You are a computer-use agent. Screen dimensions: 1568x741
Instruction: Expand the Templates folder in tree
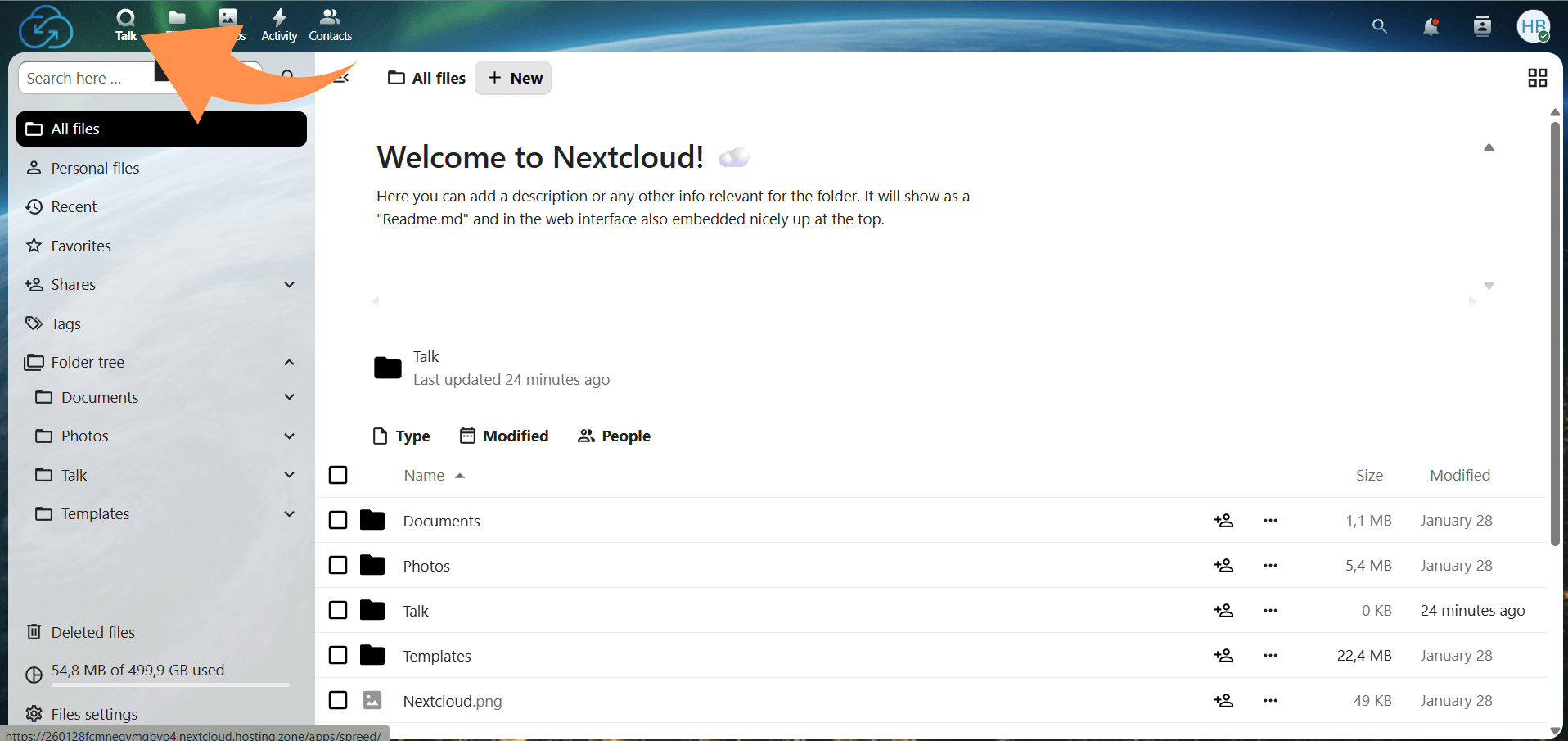point(289,514)
